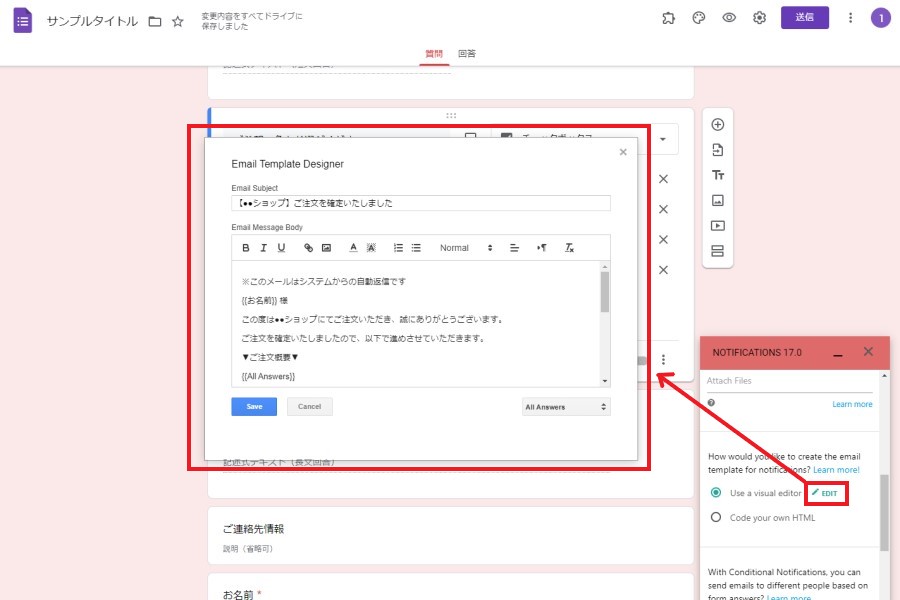
Task: Open the Normal text style dropdown
Action: pos(466,248)
